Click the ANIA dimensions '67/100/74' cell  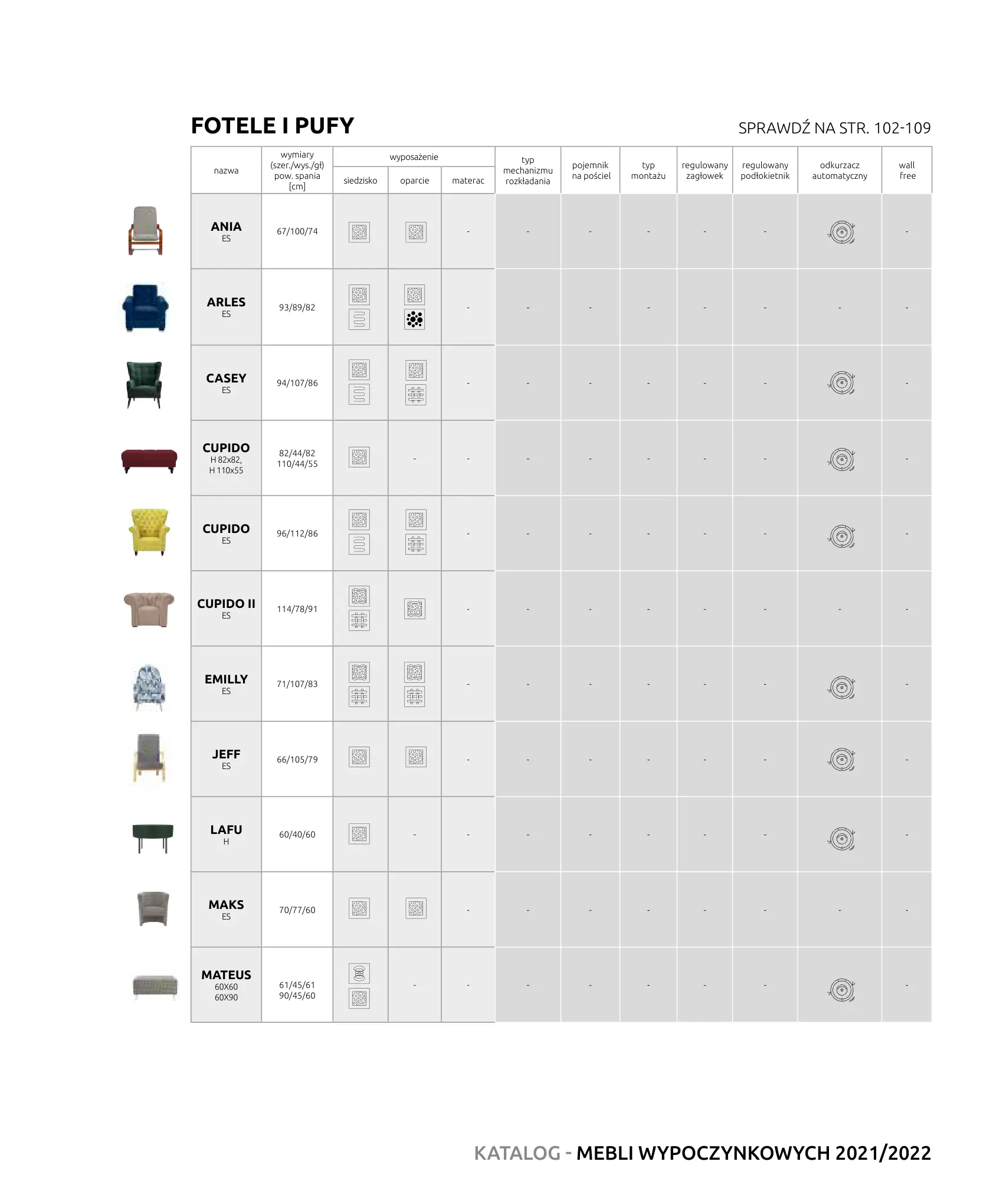[297, 231]
